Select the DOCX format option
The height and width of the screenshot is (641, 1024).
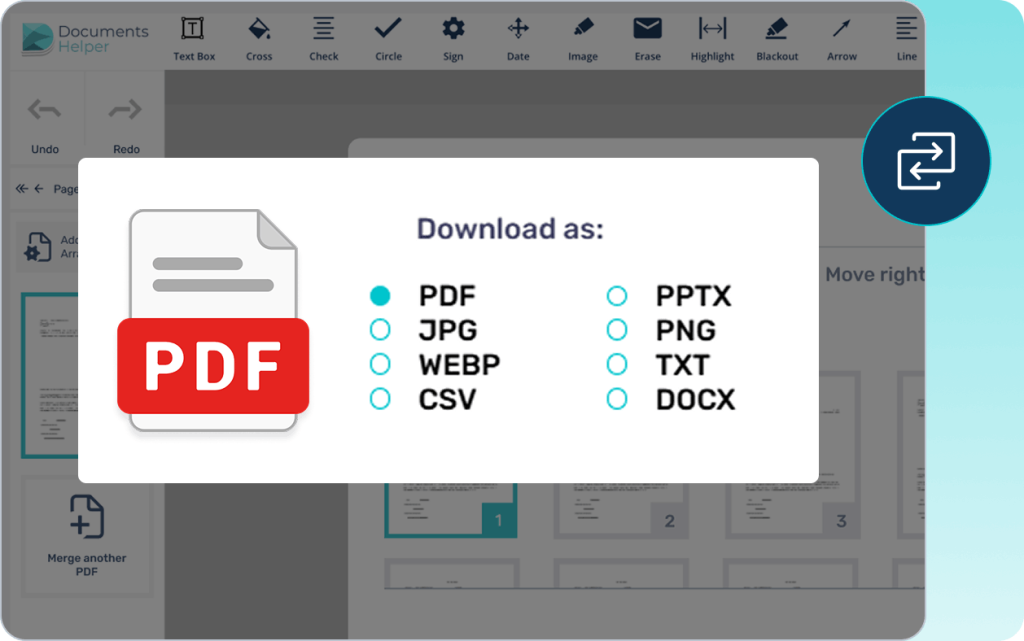click(617, 399)
